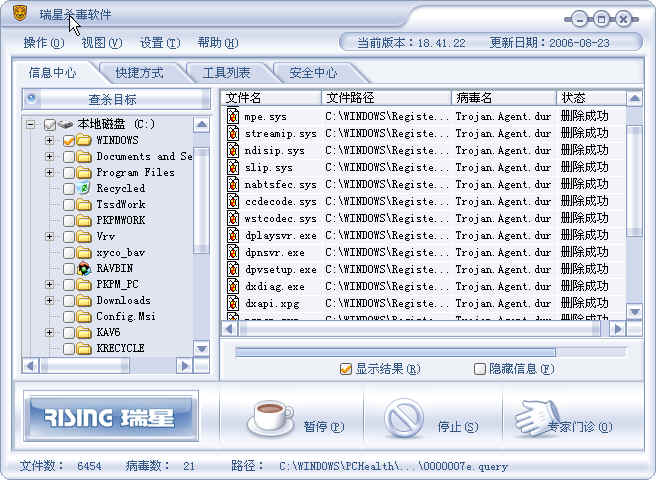
Task: Click the local disk C: drive icon
Action: tap(65, 124)
